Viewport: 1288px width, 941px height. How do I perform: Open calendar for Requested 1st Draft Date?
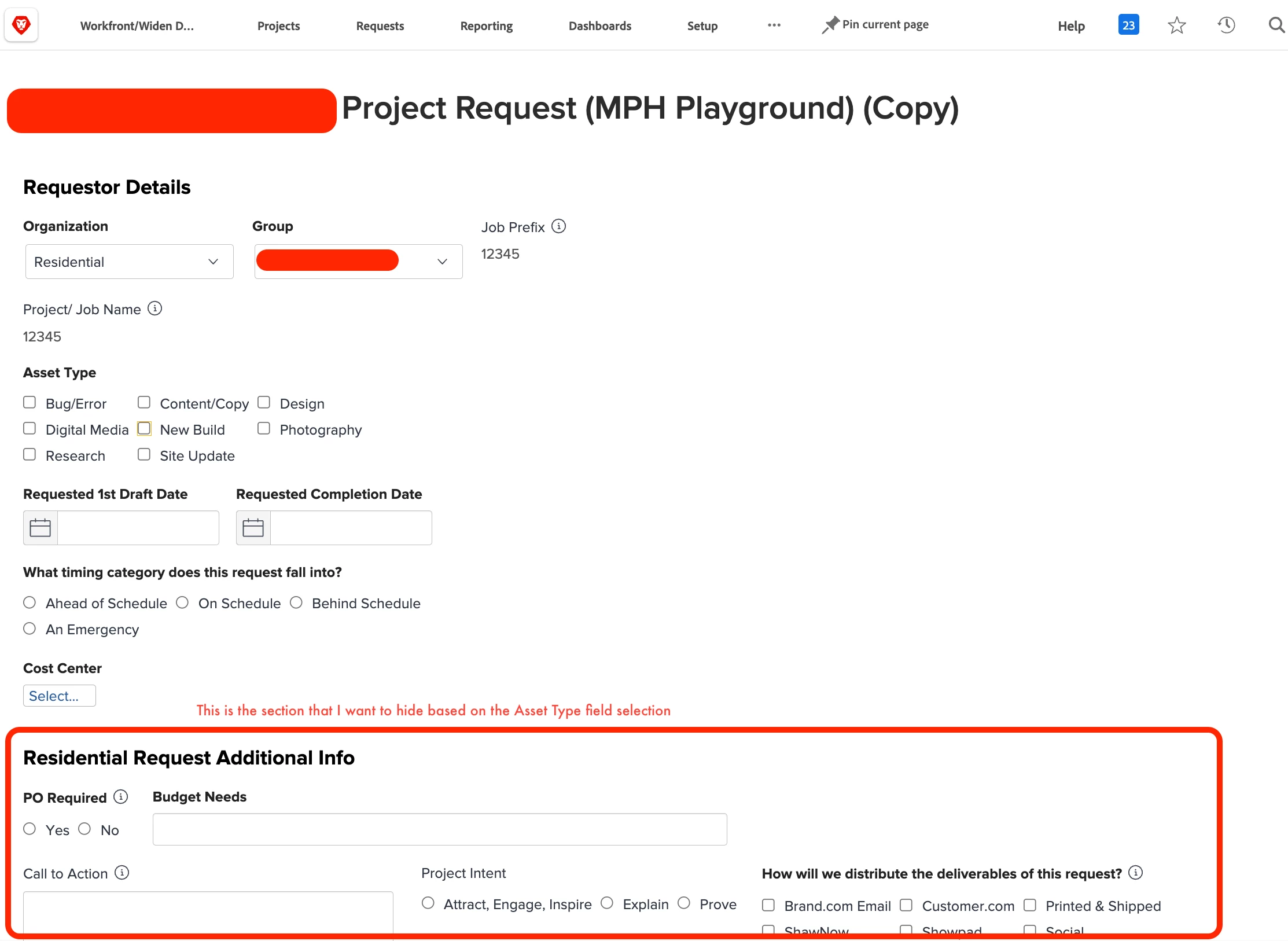point(41,528)
